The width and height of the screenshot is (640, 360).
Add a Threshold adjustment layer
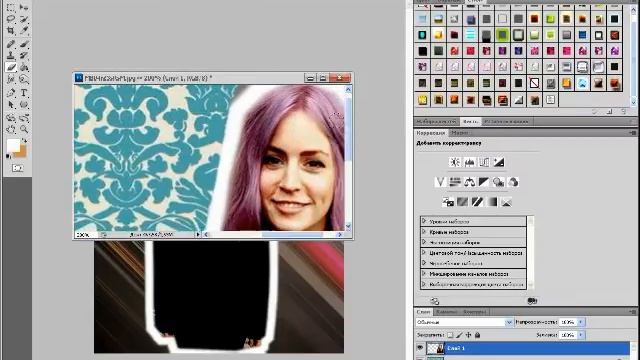coord(477,202)
